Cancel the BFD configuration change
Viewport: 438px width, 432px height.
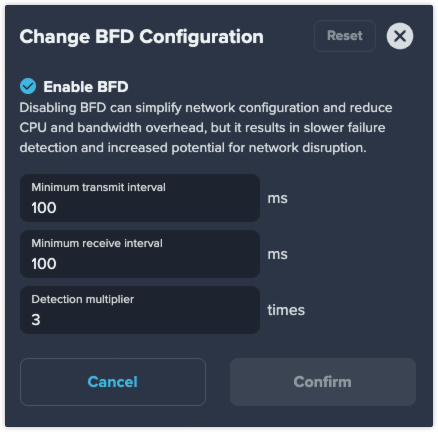coord(113,382)
